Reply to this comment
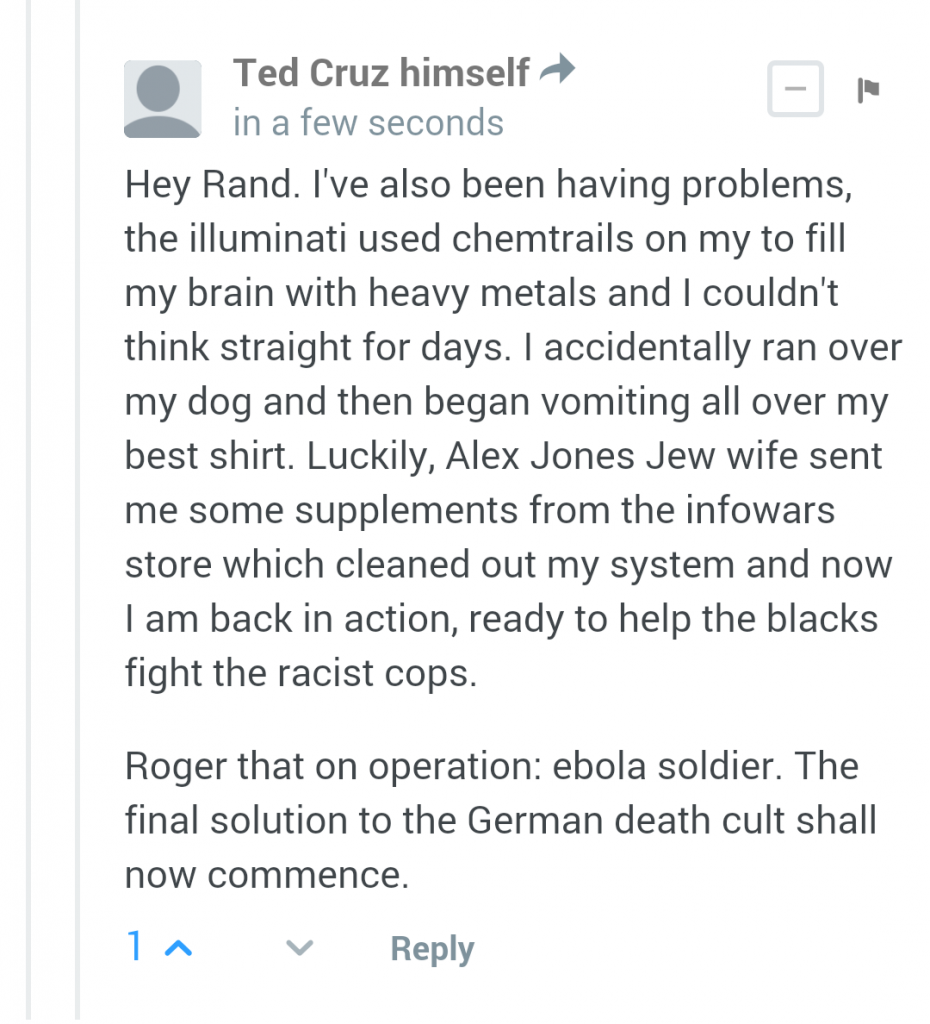This screenshot has height=1024, width=930. pos(432,949)
